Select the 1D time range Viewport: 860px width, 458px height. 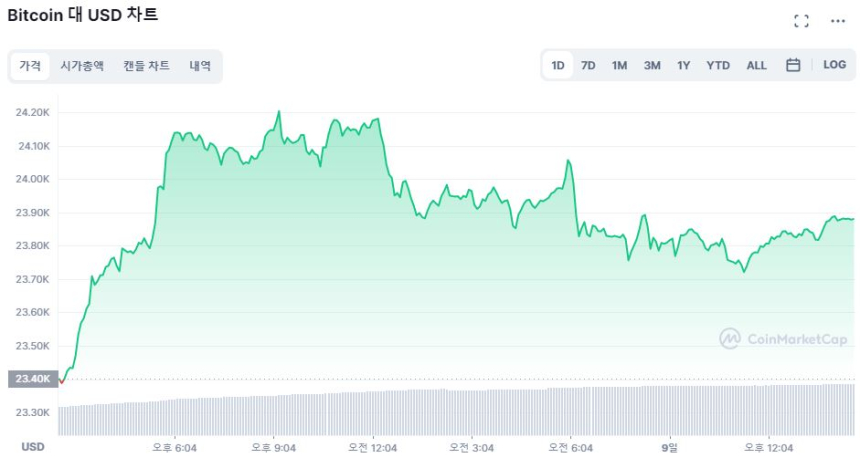click(558, 66)
